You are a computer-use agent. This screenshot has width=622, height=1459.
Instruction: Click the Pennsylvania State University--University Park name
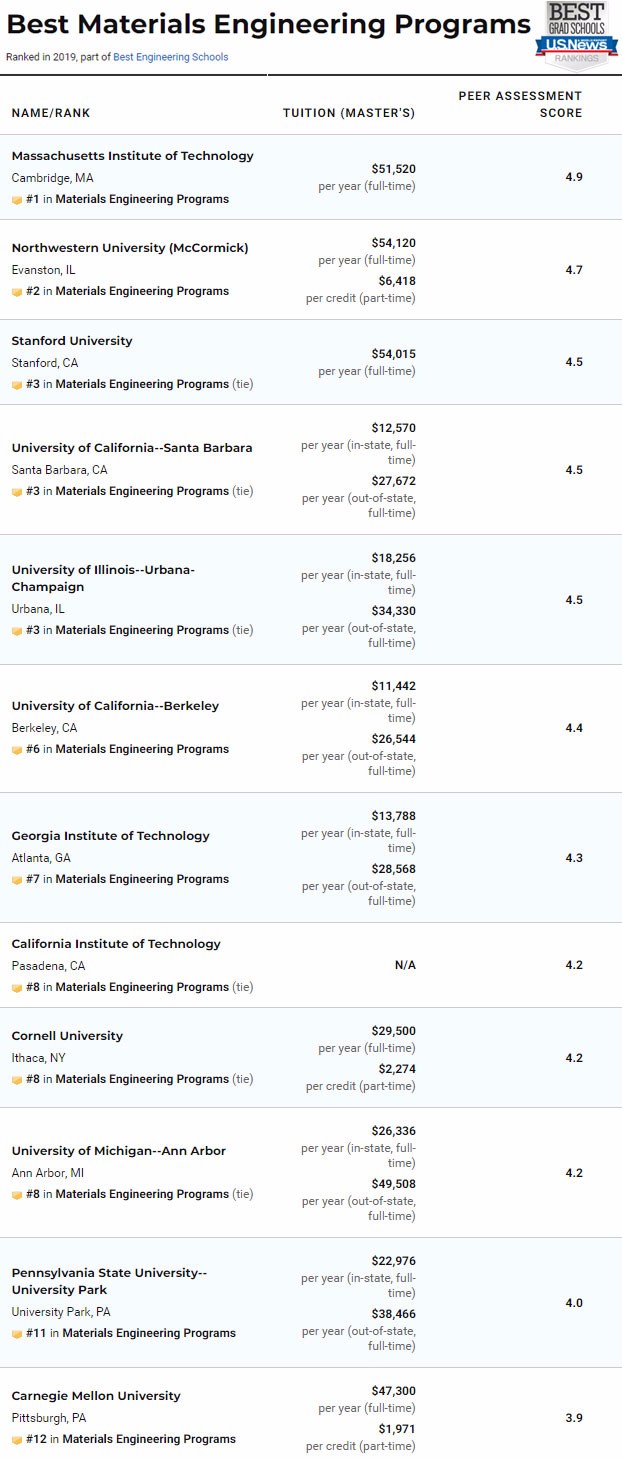[107, 1281]
